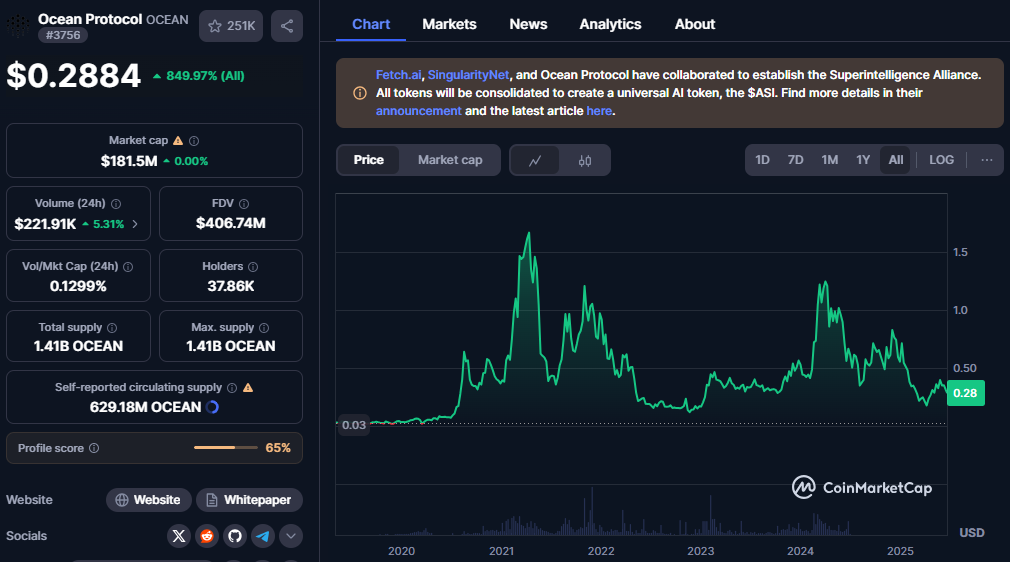Open the Whitepaper button
Viewport: 1010px width, 562px height.
pyautogui.click(x=249, y=500)
